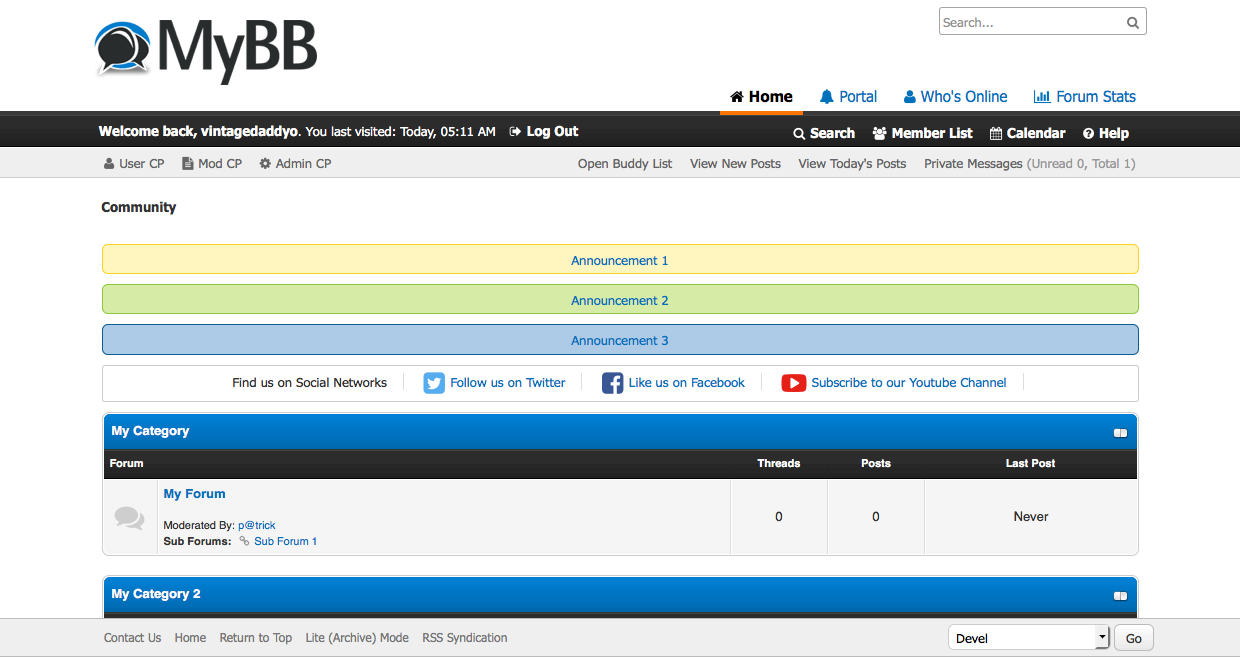Image resolution: width=1240 pixels, height=657 pixels.
Task: Switch to the Portal tab
Action: (848, 97)
